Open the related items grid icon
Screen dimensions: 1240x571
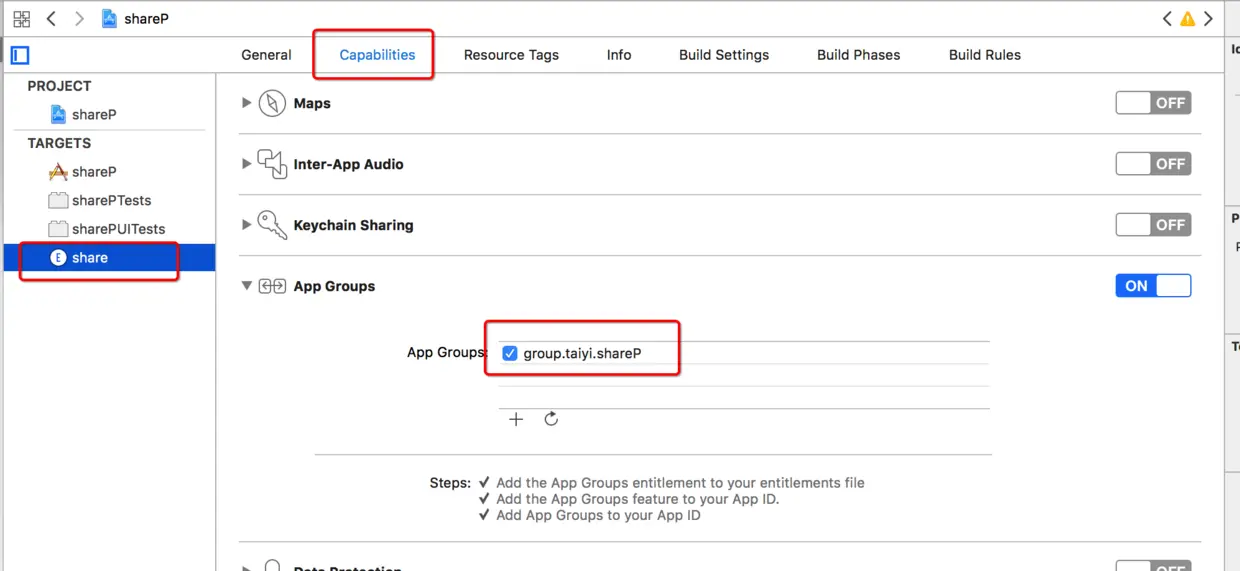click(21, 18)
